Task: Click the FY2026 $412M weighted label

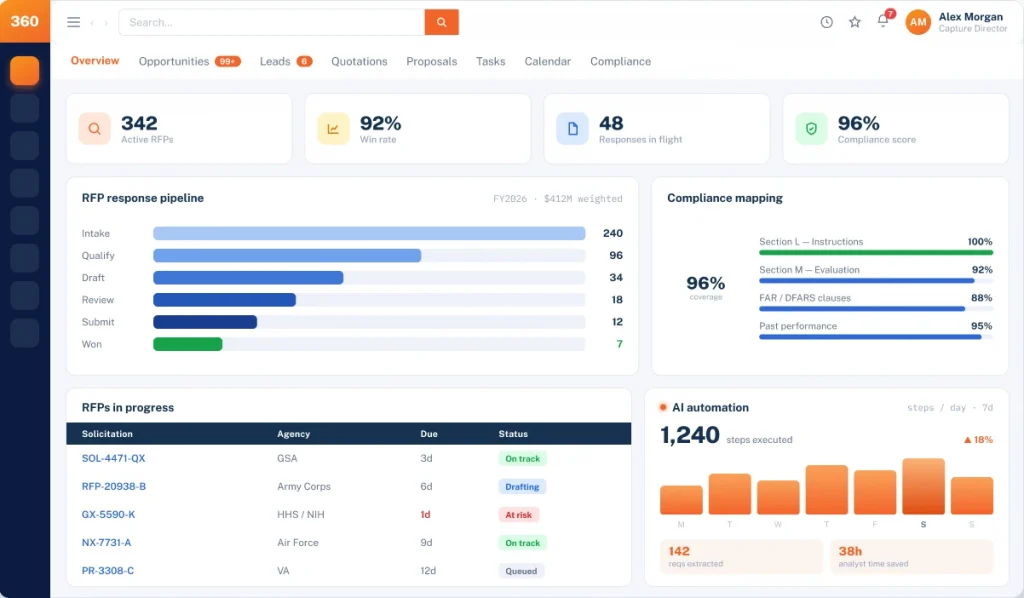Action: pos(558,198)
